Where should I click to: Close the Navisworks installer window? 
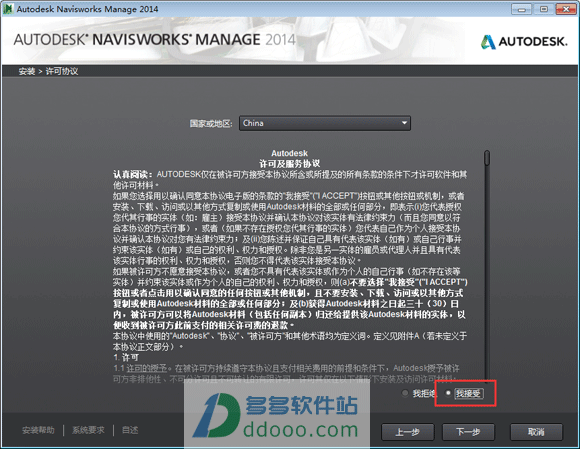click(x=566, y=9)
